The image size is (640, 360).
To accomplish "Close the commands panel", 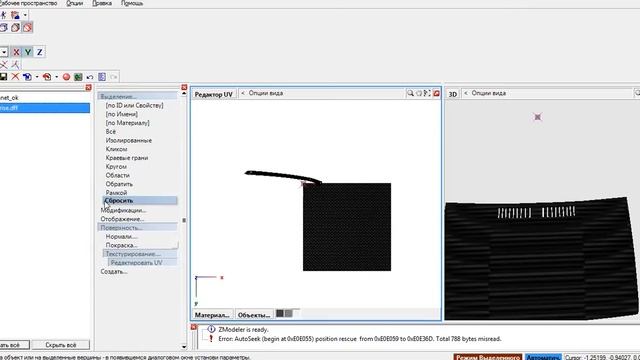I will [x=184, y=87].
